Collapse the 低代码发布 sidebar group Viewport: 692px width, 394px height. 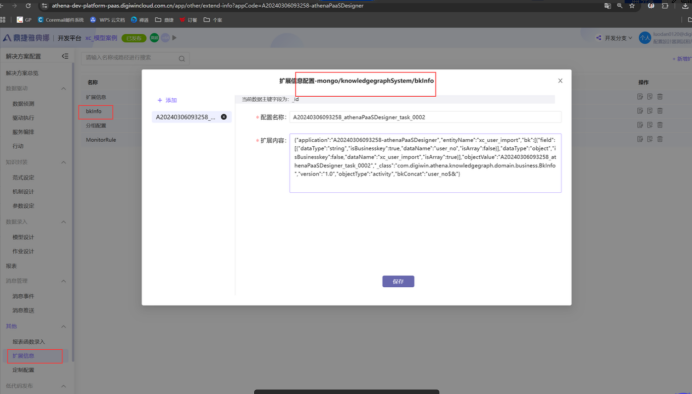[64, 386]
